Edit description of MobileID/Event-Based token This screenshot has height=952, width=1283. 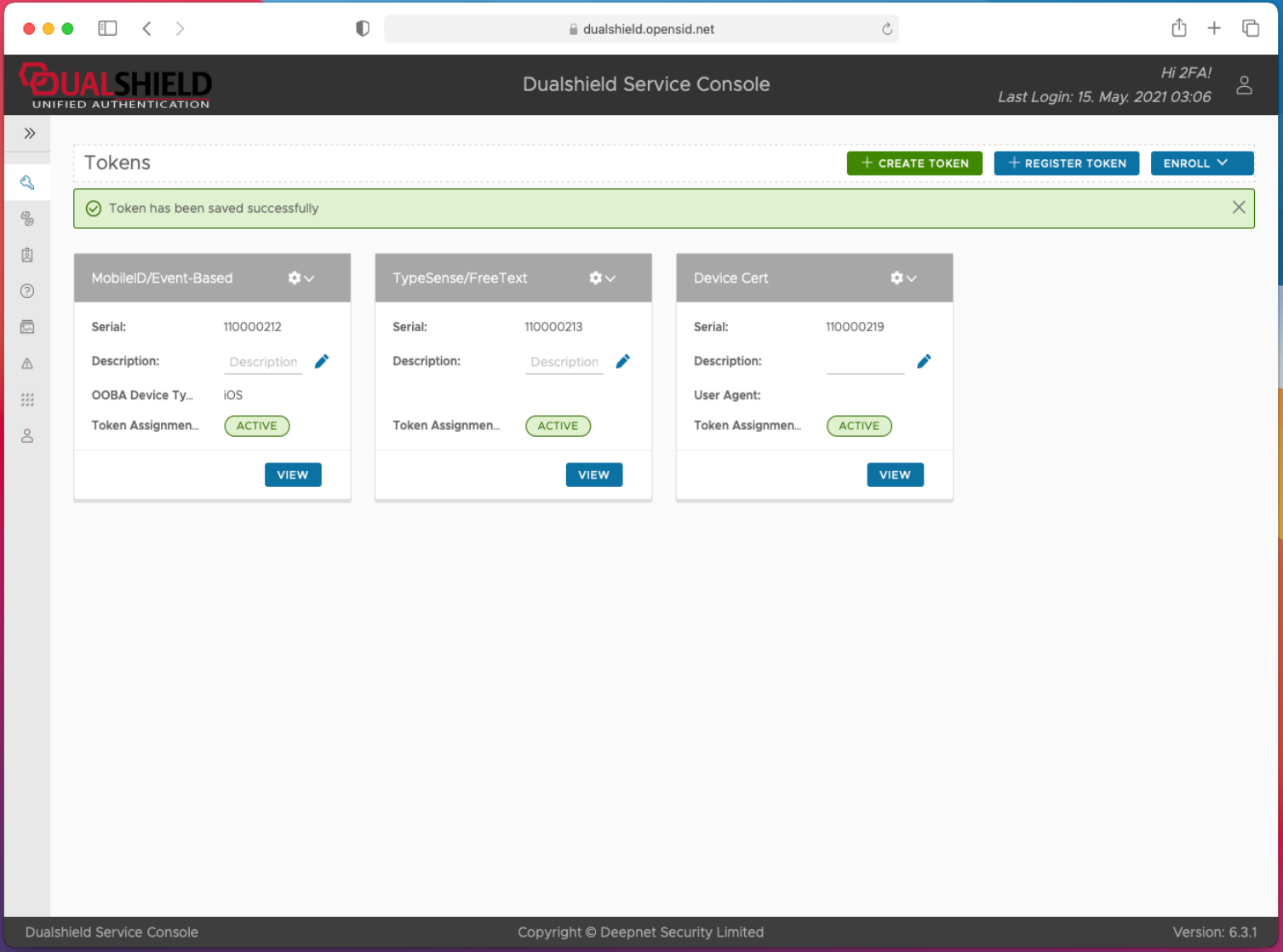(x=322, y=362)
